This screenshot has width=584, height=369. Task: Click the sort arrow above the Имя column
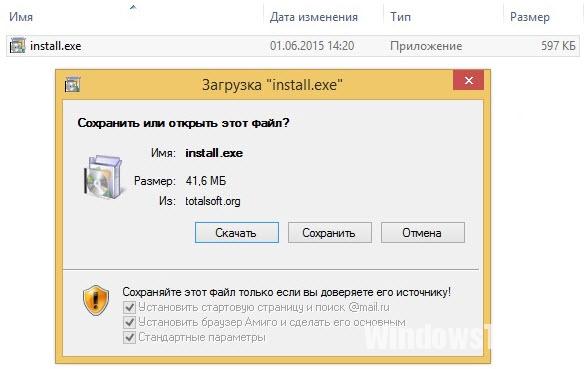click(x=133, y=7)
